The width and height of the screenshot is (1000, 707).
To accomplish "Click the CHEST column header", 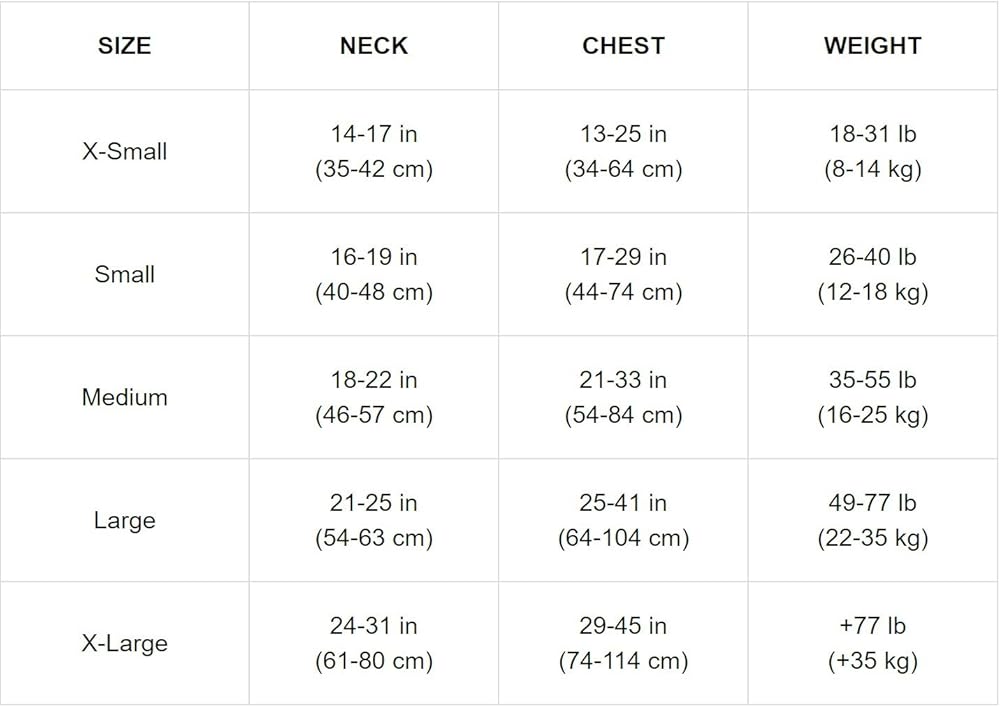I will coord(623,46).
